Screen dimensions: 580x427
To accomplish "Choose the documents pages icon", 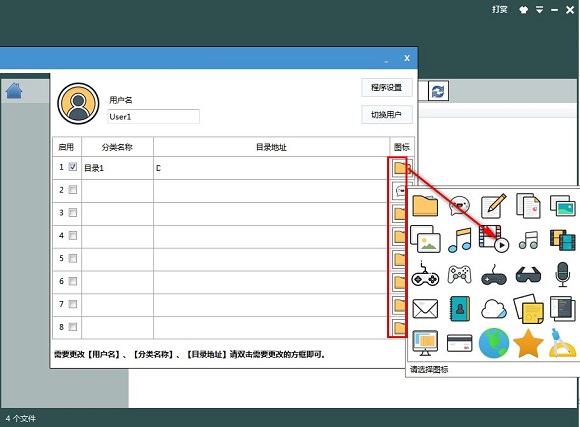I will click(528, 205).
